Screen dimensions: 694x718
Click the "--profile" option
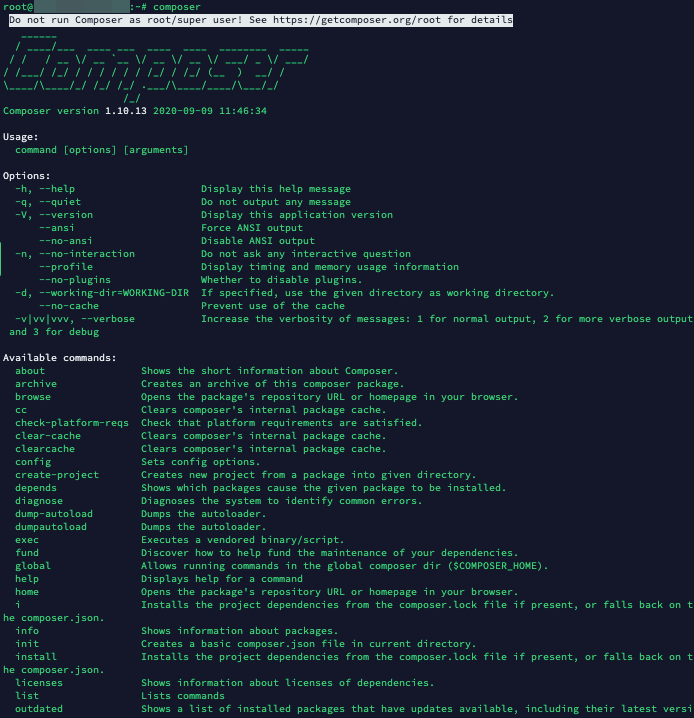tap(66, 267)
